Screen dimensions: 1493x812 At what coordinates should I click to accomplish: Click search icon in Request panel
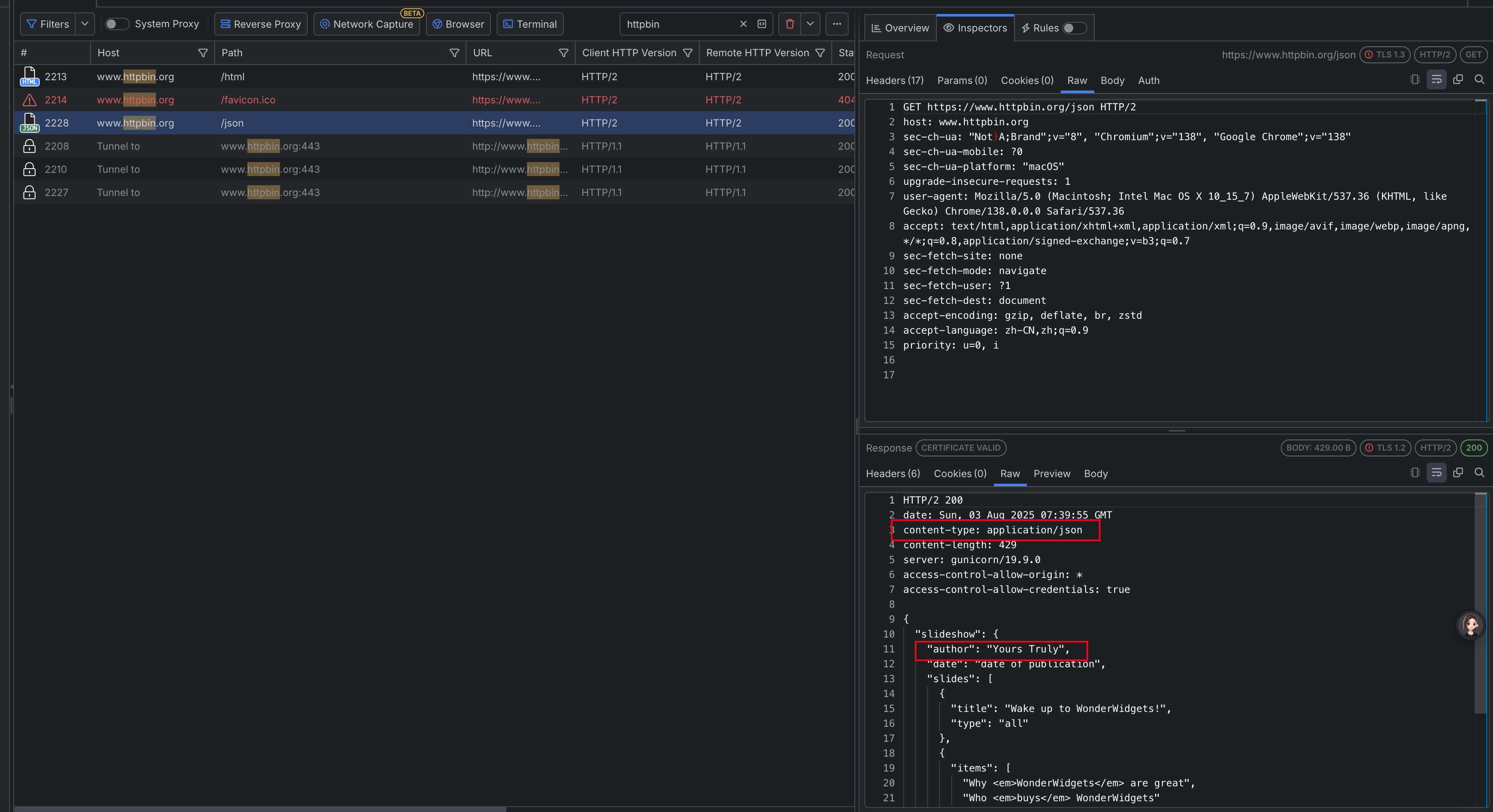point(1479,79)
